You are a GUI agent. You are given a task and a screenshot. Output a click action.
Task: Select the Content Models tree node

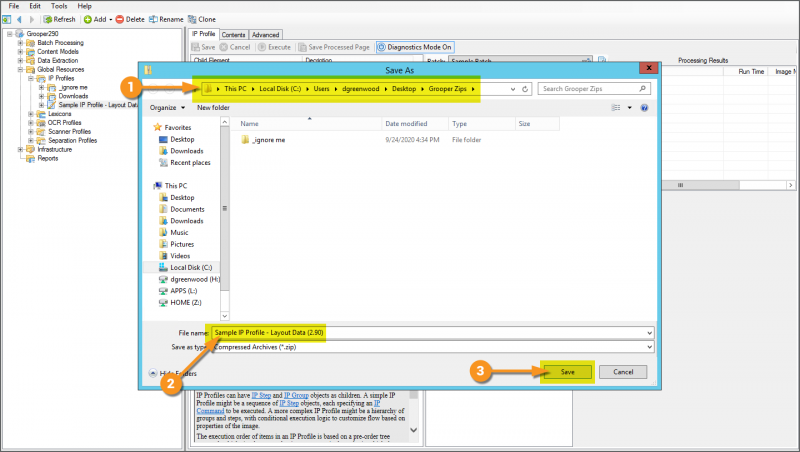pos(58,52)
